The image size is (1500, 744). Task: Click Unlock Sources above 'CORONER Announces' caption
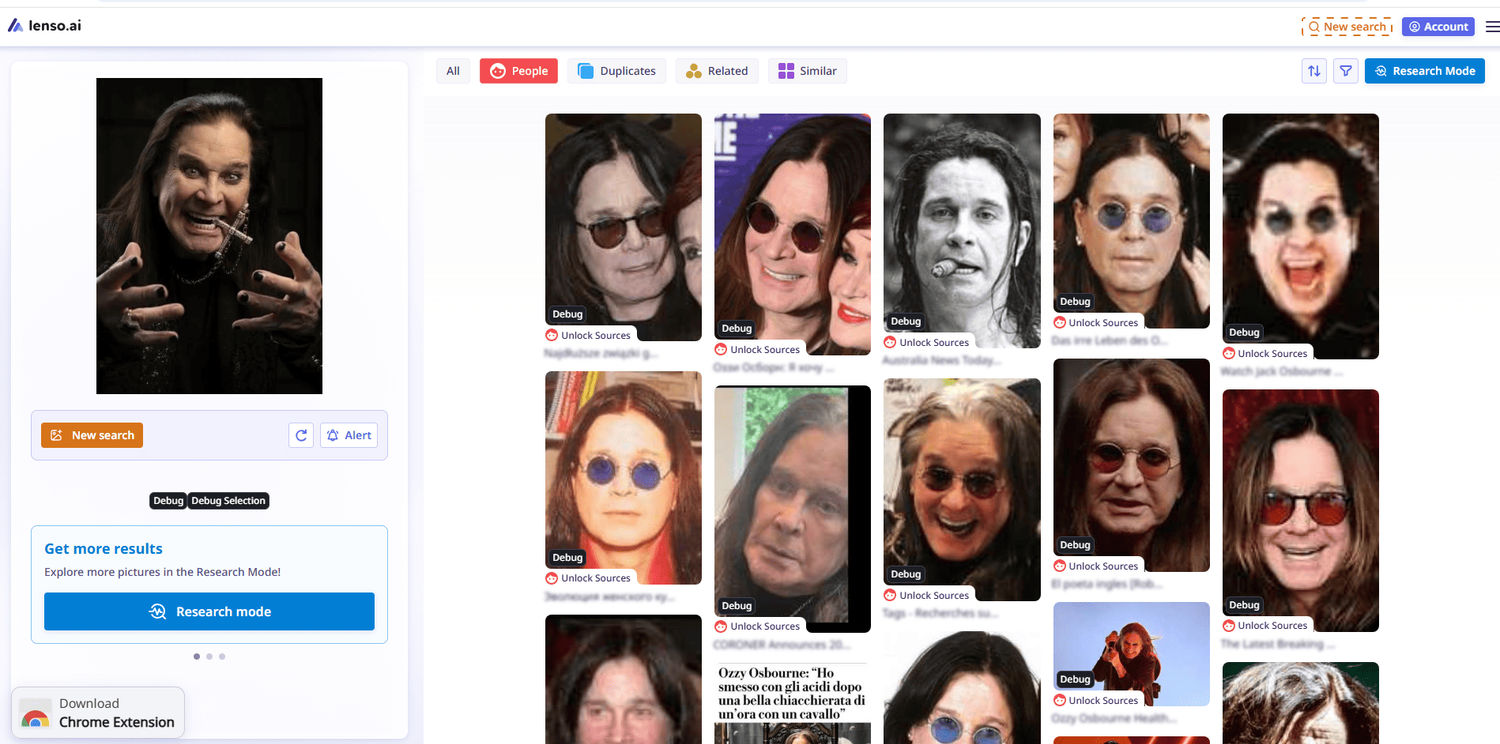point(757,626)
